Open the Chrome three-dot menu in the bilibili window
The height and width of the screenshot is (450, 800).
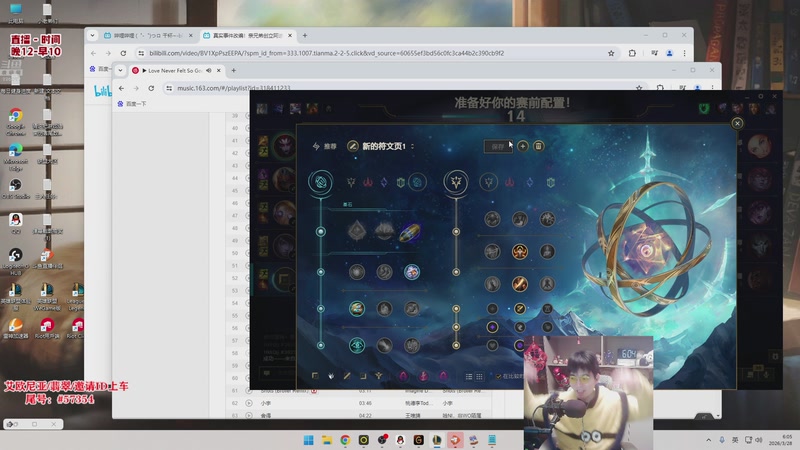[685, 53]
